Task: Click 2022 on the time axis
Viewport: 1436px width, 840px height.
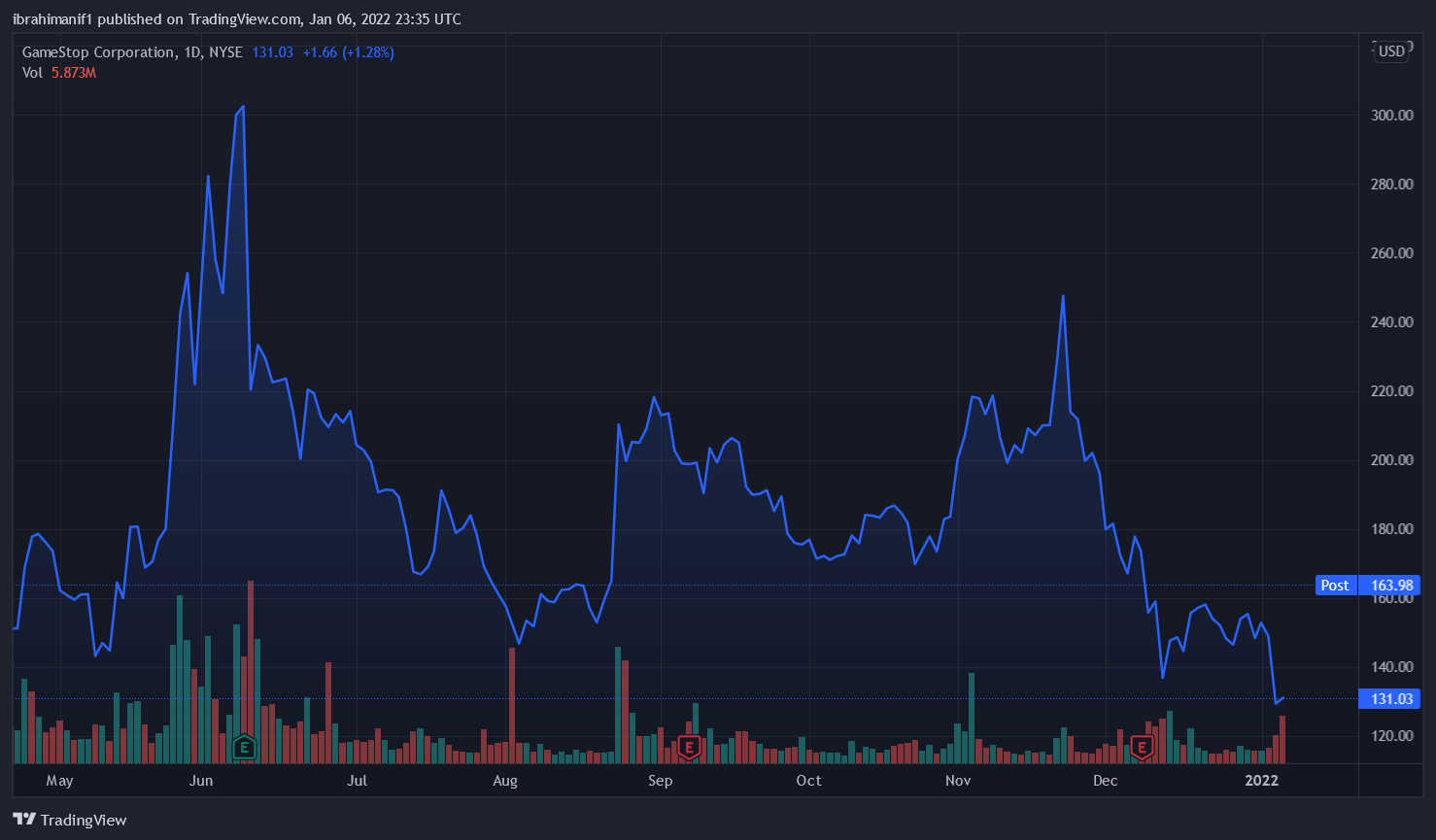Action: point(1261,781)
